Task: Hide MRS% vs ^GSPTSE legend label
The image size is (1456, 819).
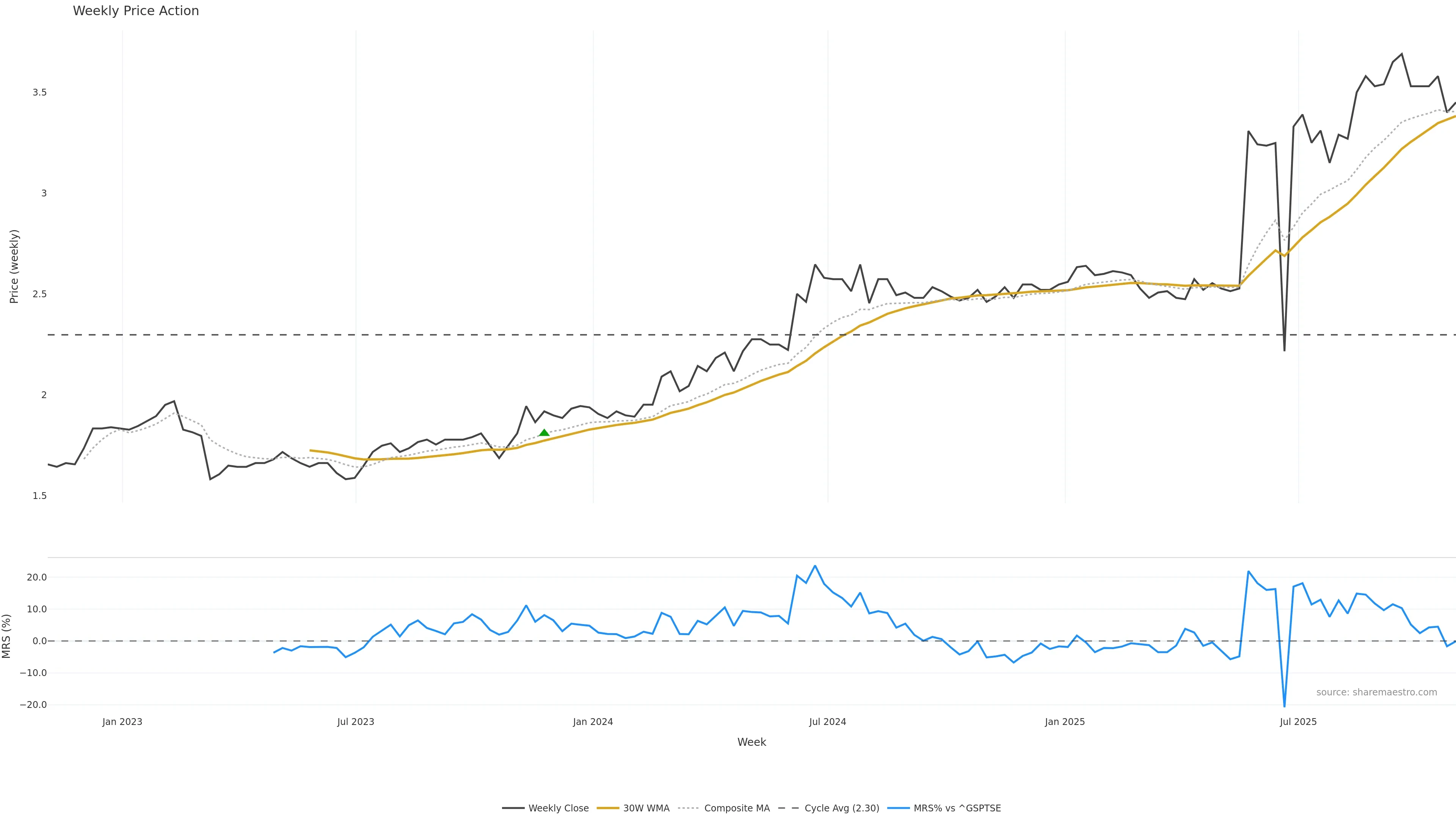Action: [957, 808]
